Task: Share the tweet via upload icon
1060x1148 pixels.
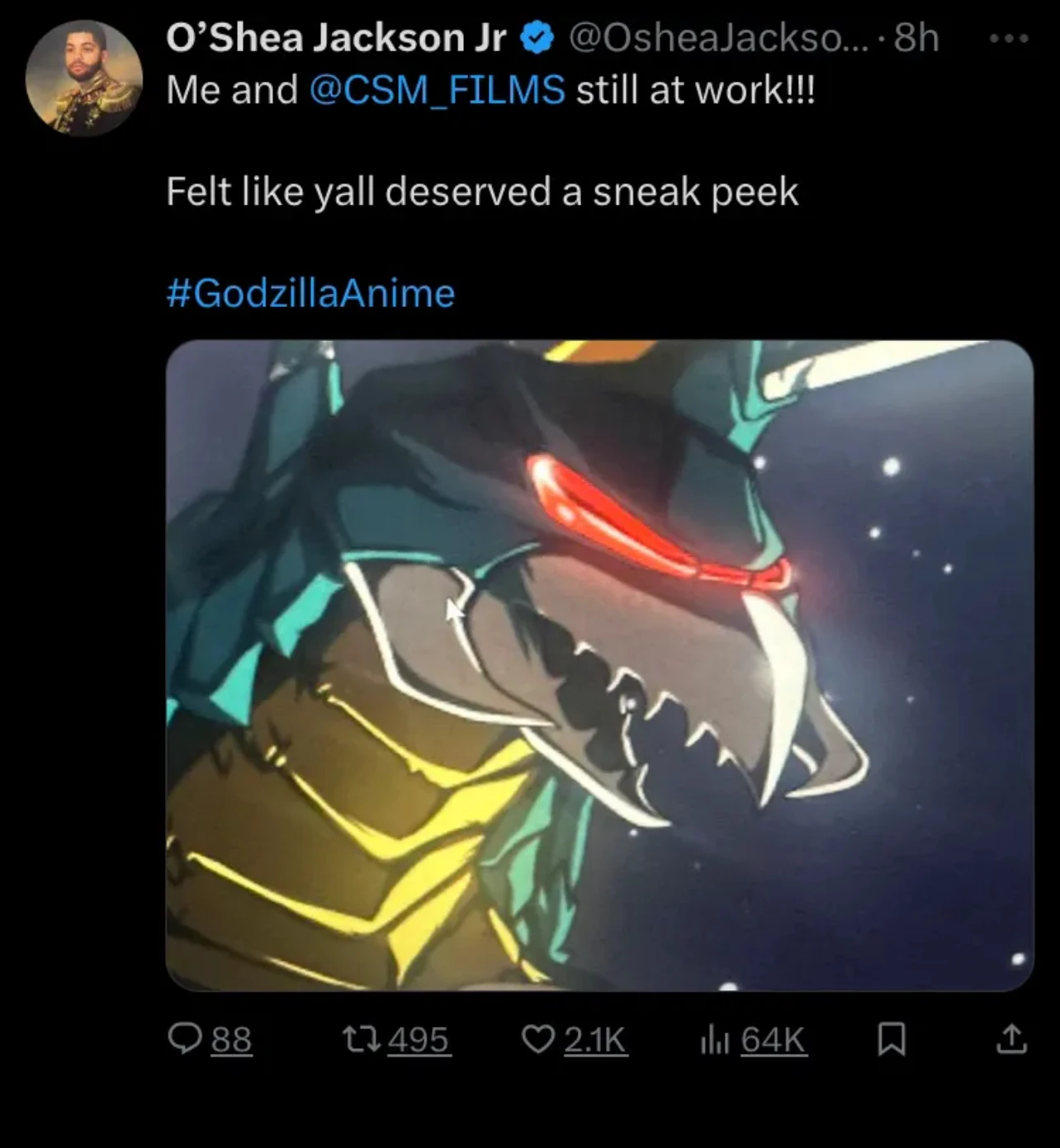Action: 1011,1039
